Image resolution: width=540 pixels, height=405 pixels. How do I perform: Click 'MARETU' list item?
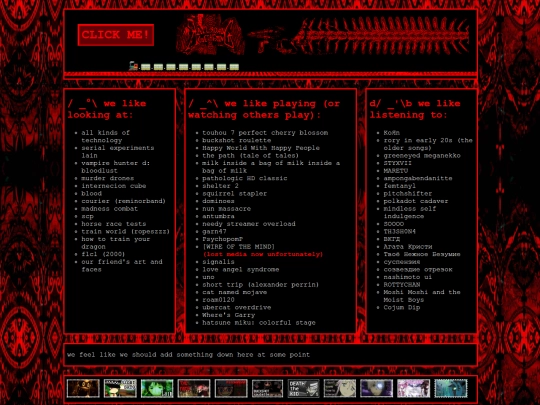tap(396, 171)
